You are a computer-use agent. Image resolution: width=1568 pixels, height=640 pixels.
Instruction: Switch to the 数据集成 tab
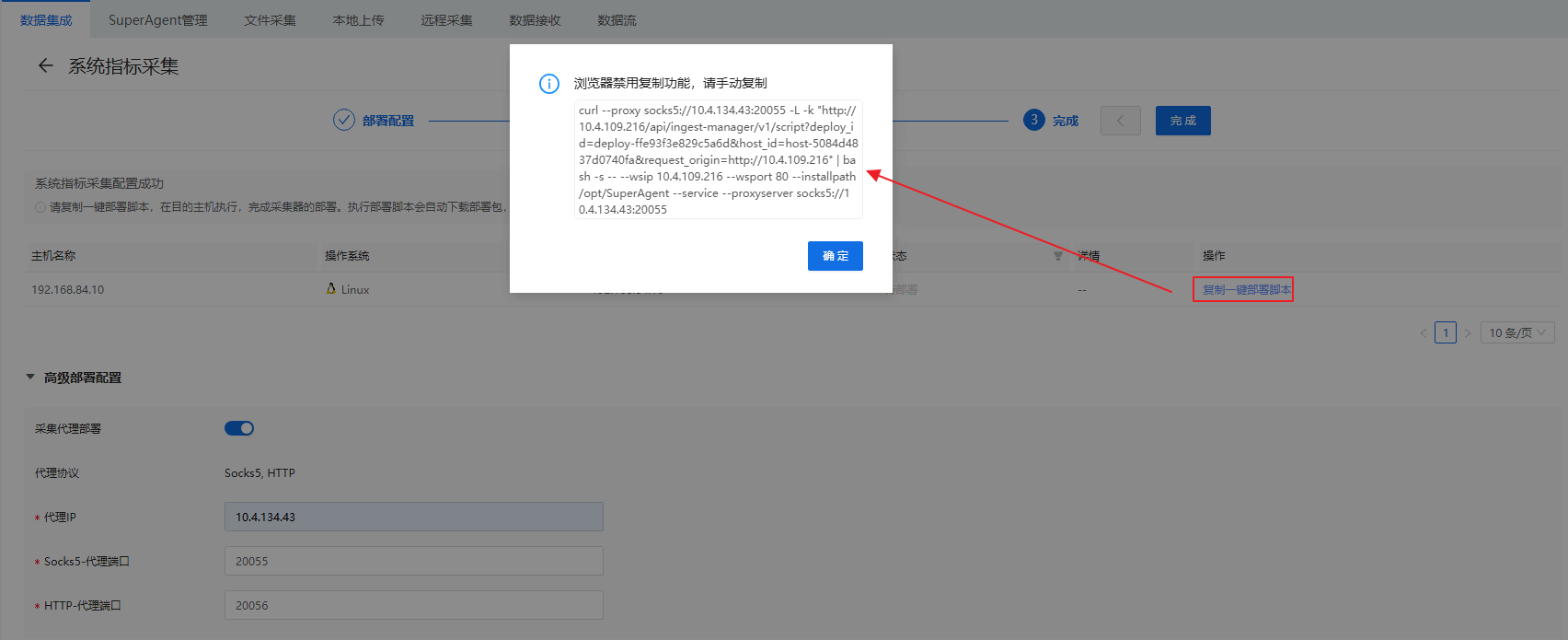point(46,20)
